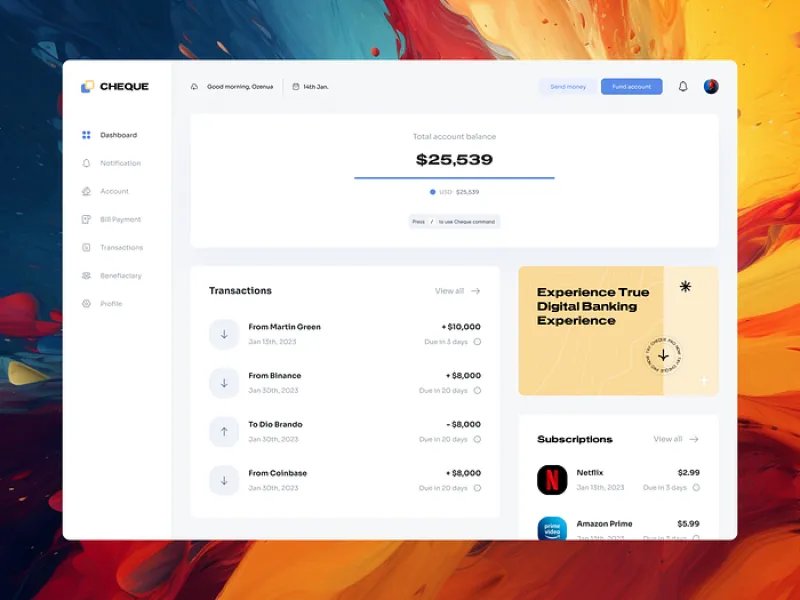The height and width of the screenshot is (600, 800).
Task: Select Transactions in the sidebar
Action: 112,247
